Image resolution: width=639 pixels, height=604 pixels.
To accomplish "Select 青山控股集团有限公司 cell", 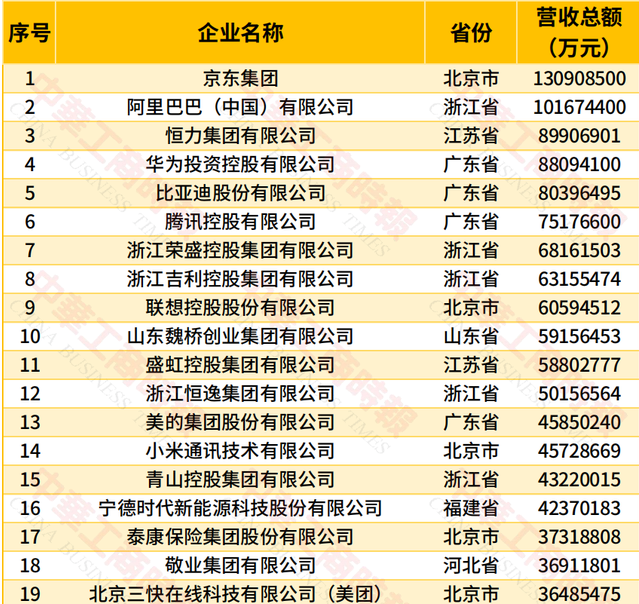I will (240, 480).
